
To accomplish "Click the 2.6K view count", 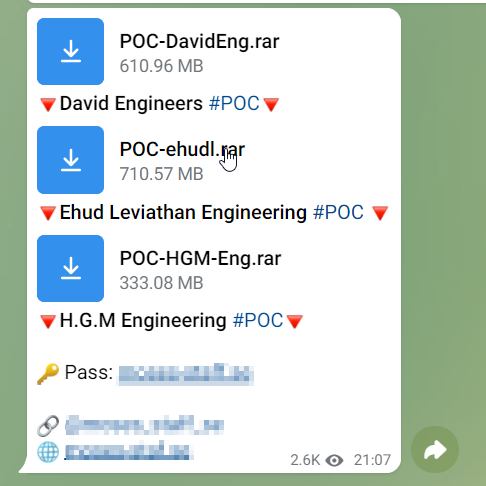I will point(305,460).
